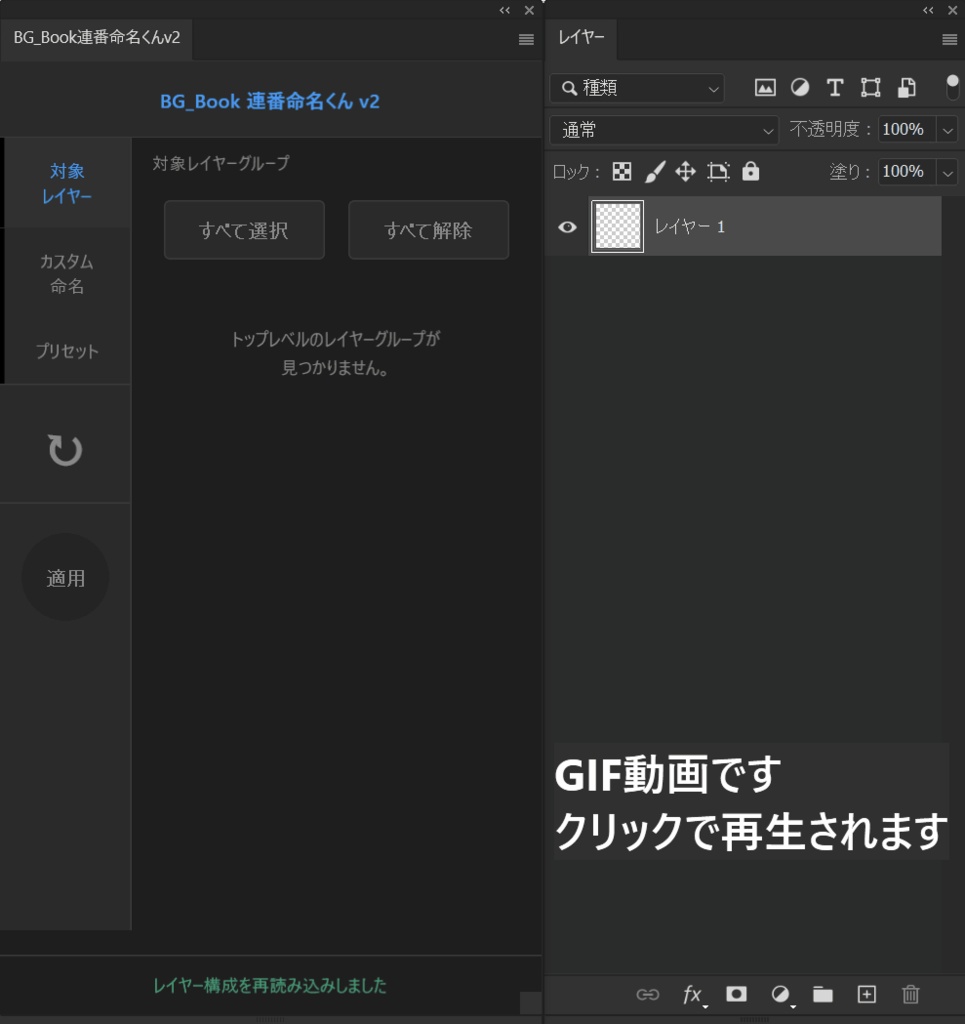
Task: Open the BG_Book panel hamburger menu
Action: [x=526, y=40]
